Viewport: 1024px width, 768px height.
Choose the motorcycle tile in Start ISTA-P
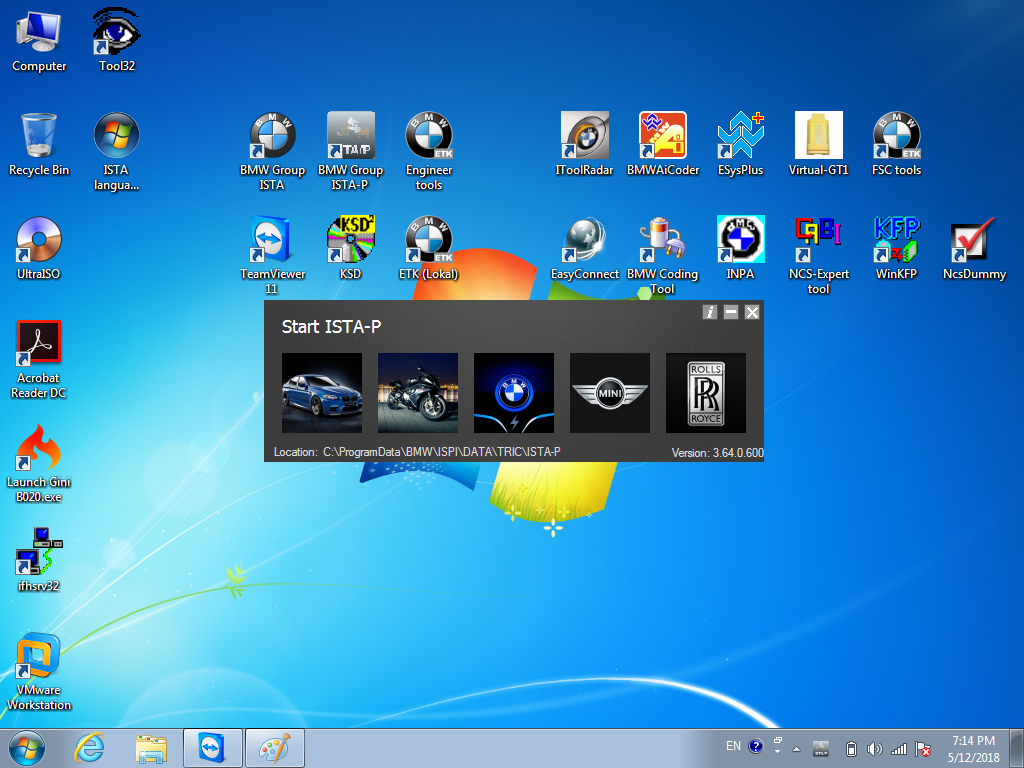click(418, 393)
